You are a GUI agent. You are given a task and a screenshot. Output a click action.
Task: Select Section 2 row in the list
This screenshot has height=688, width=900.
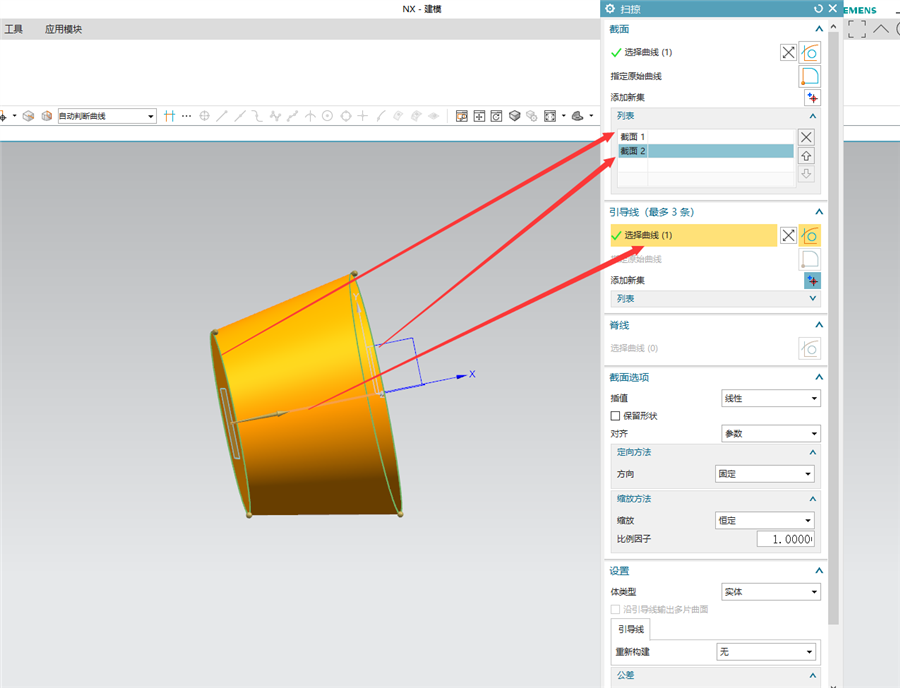[706, 151]
